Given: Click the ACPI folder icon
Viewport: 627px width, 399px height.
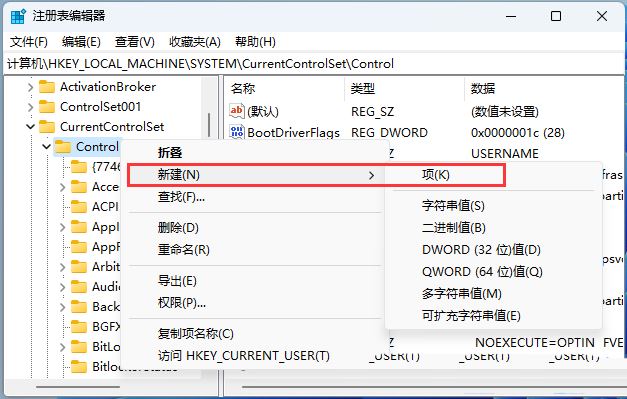Looking at the screenshot, I should tap(79, 207).
